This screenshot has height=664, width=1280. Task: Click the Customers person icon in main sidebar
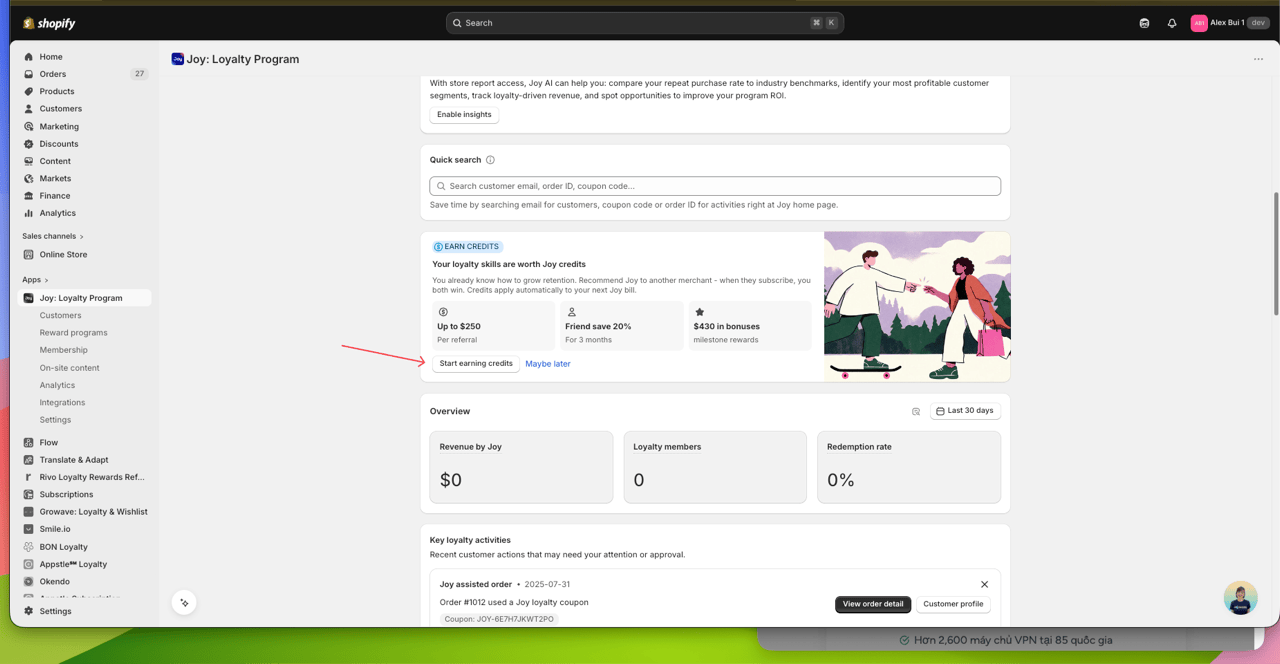[x=29, y=109]
